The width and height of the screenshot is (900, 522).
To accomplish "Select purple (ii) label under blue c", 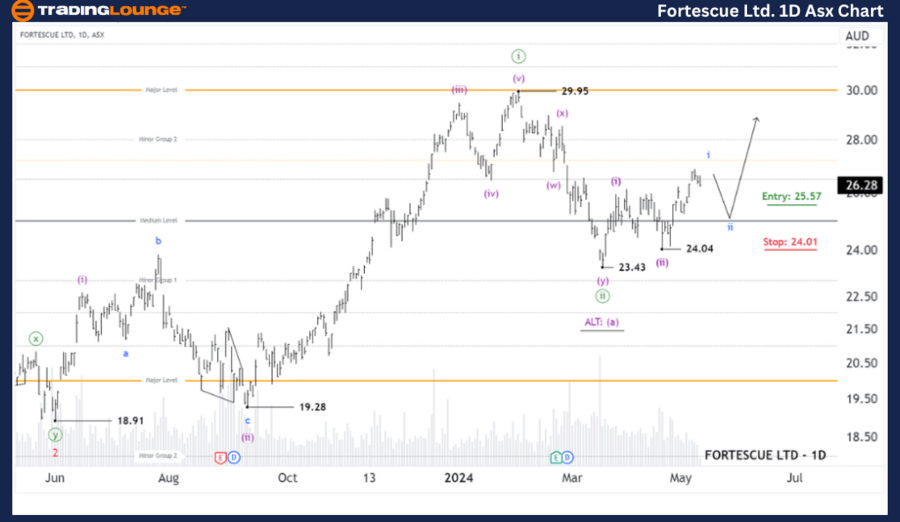I will pyautogui.click(x=247, y=437).
